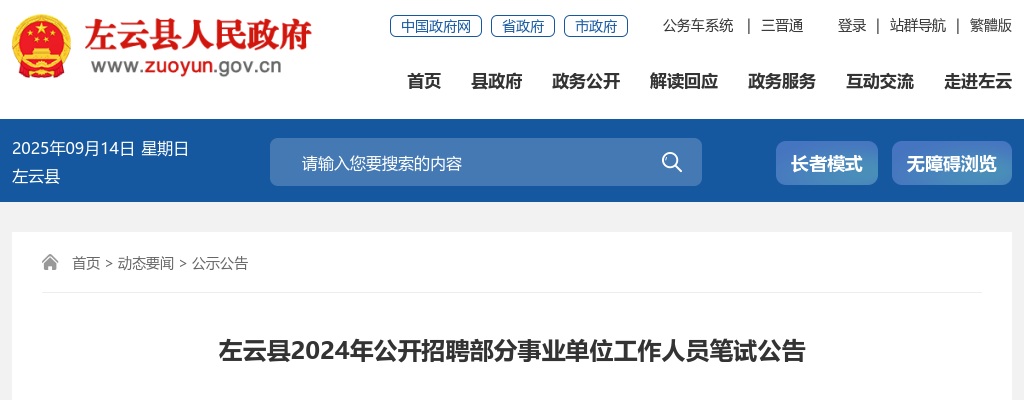
Task: Open 公务车系统 link
Action: [698, 26]
